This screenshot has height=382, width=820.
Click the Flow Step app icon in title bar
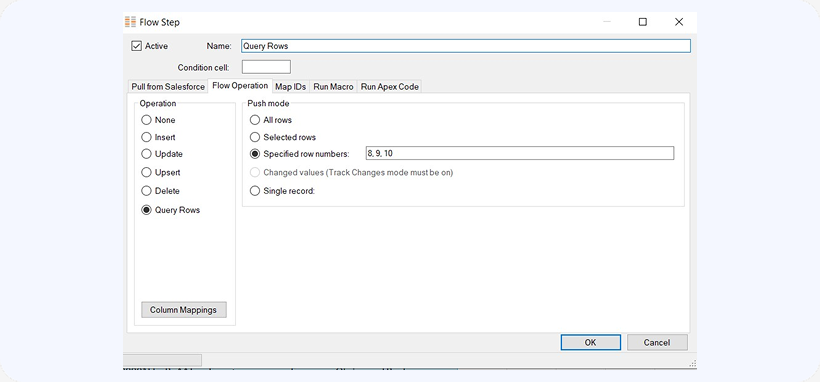tap(130, 22)
